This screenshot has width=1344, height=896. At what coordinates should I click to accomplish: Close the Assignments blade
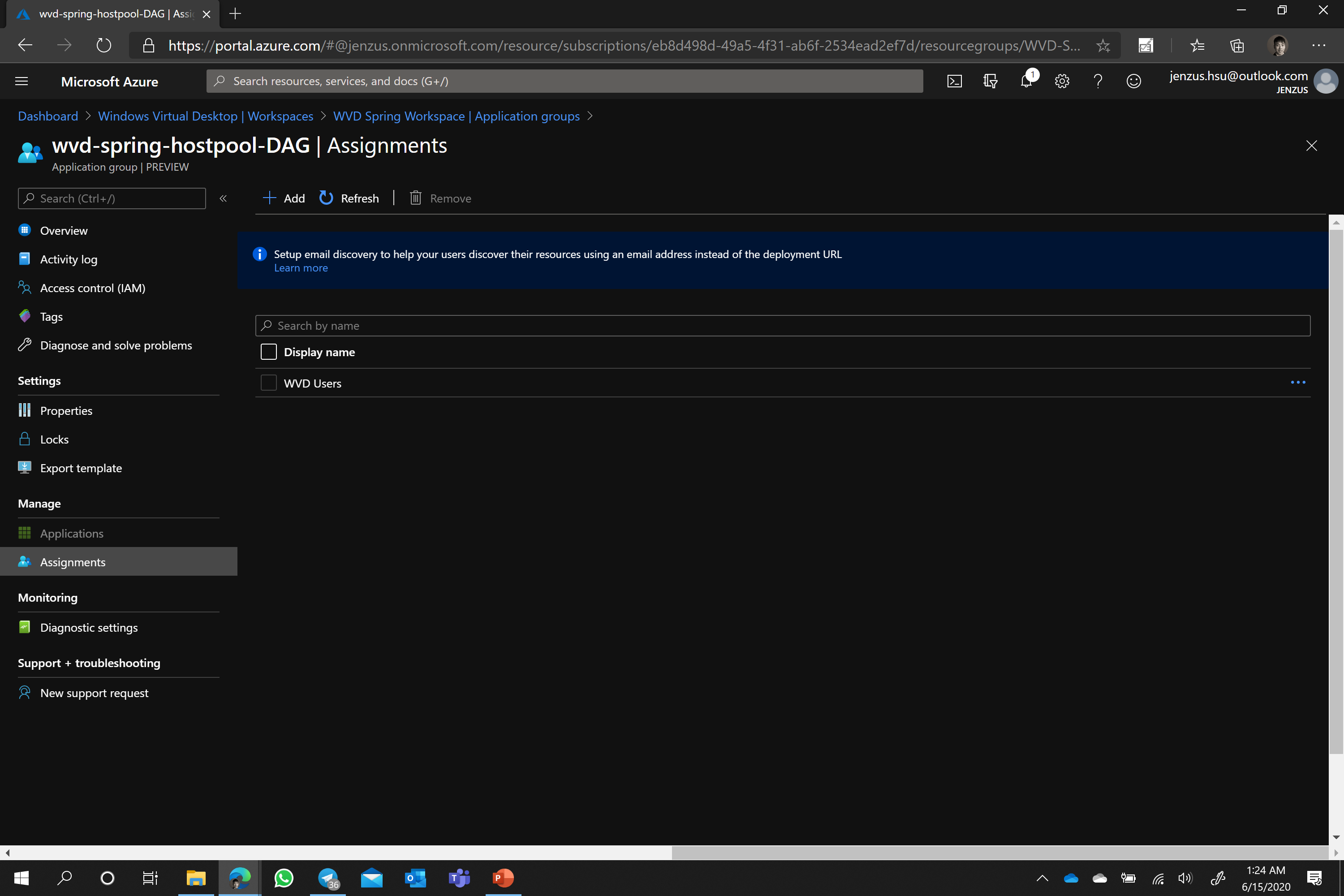pos(1311,146)
